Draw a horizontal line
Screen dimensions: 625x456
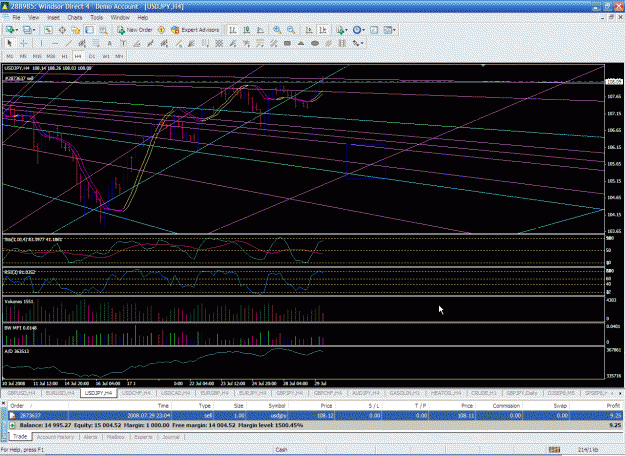tap(55, 43)
